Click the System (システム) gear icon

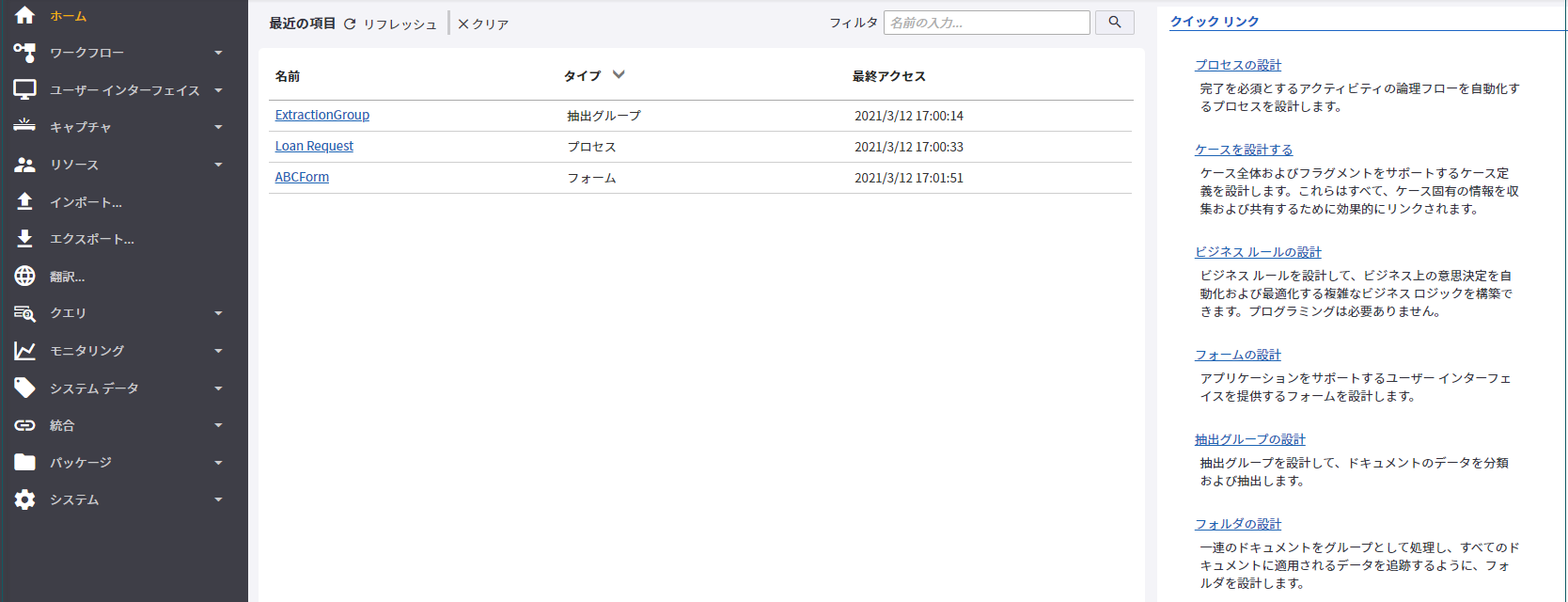pos(24,499)
